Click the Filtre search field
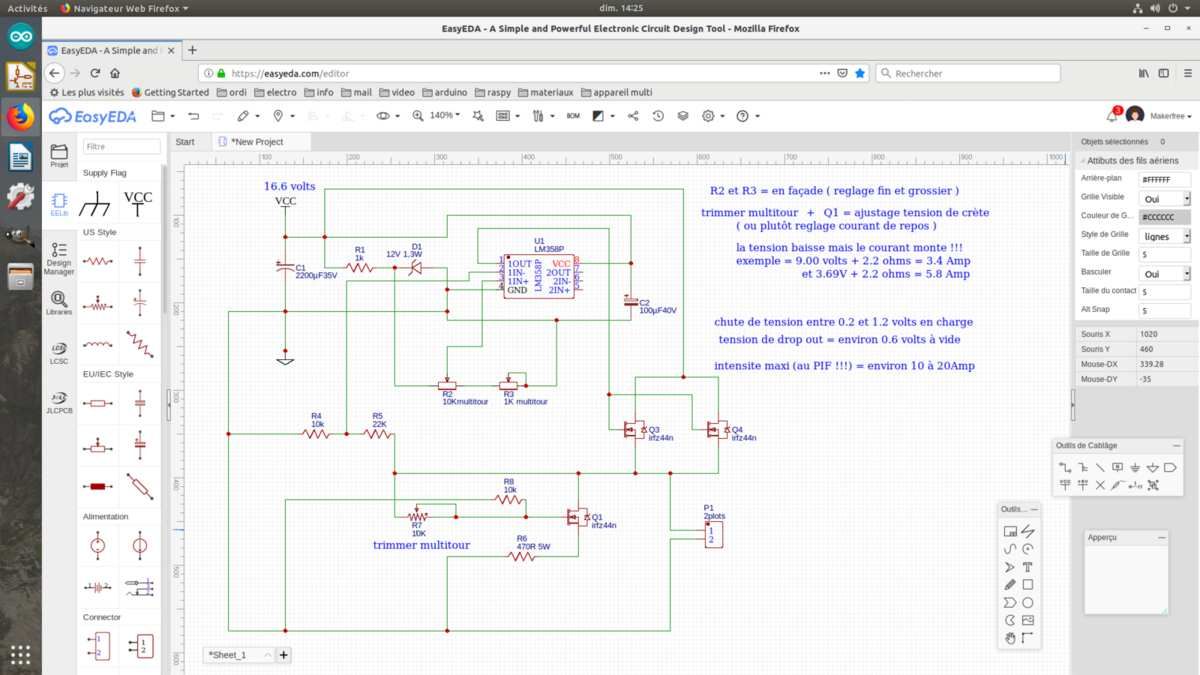This screenshot has height=675, width=1200. (121, 147)
